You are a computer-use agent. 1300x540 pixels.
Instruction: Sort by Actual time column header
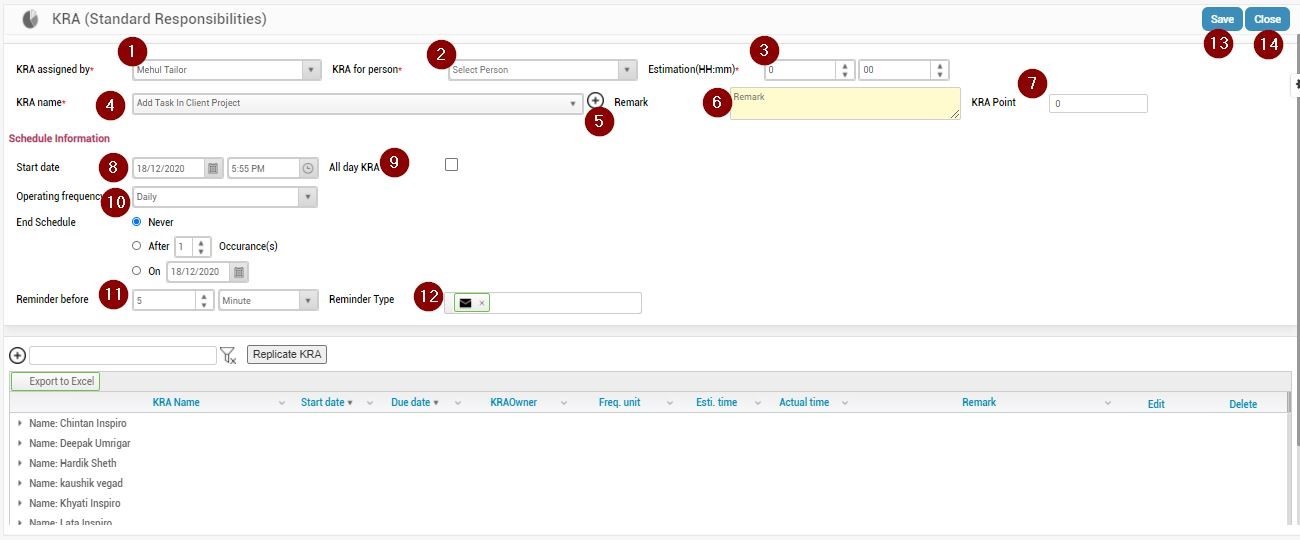click(804, 403)
